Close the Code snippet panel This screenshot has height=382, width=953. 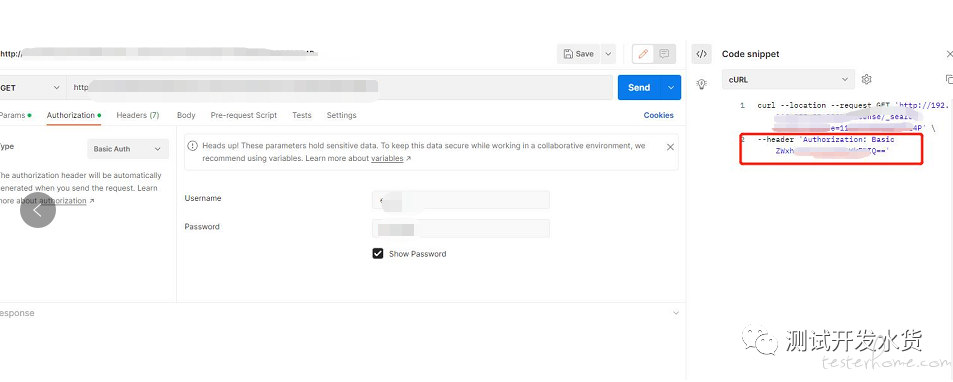tap(949, 54)
